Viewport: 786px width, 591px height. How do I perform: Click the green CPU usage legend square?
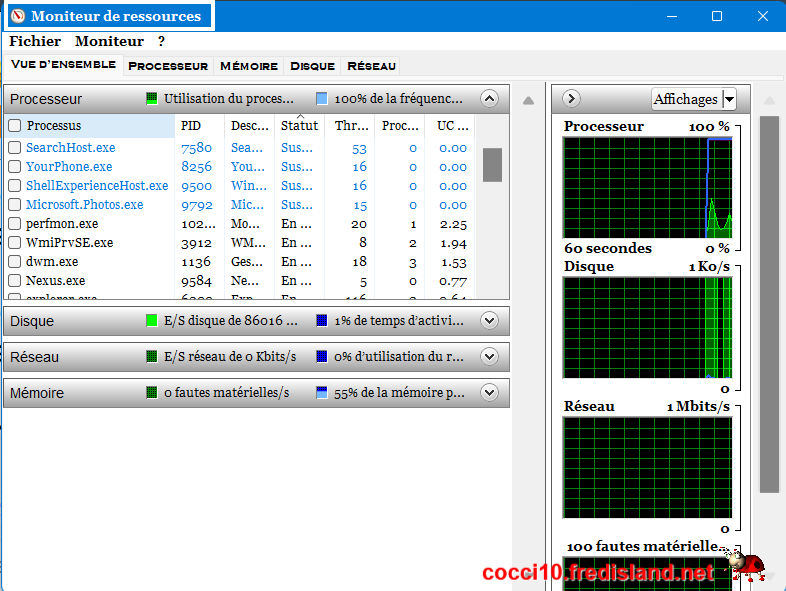tap(151, 99)
